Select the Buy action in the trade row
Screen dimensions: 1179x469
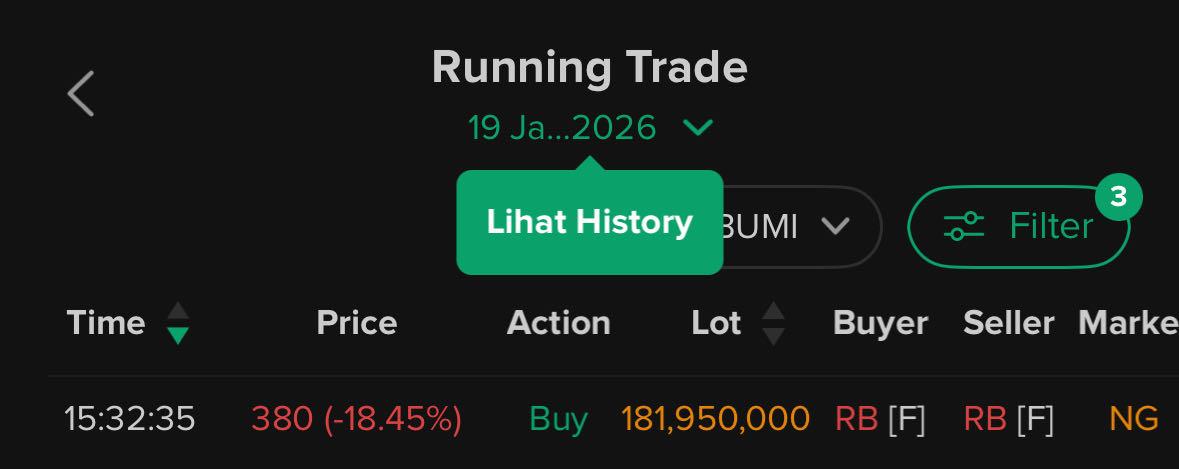tap(558, 419)
